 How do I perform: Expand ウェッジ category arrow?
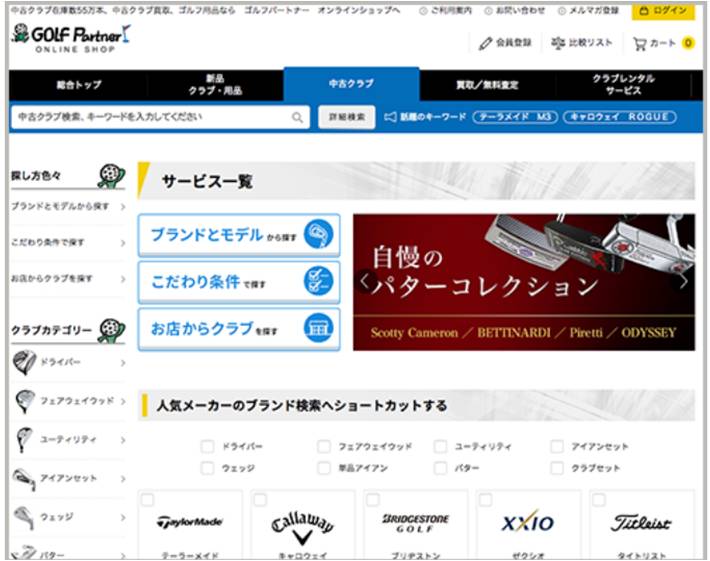click(123, 518)
